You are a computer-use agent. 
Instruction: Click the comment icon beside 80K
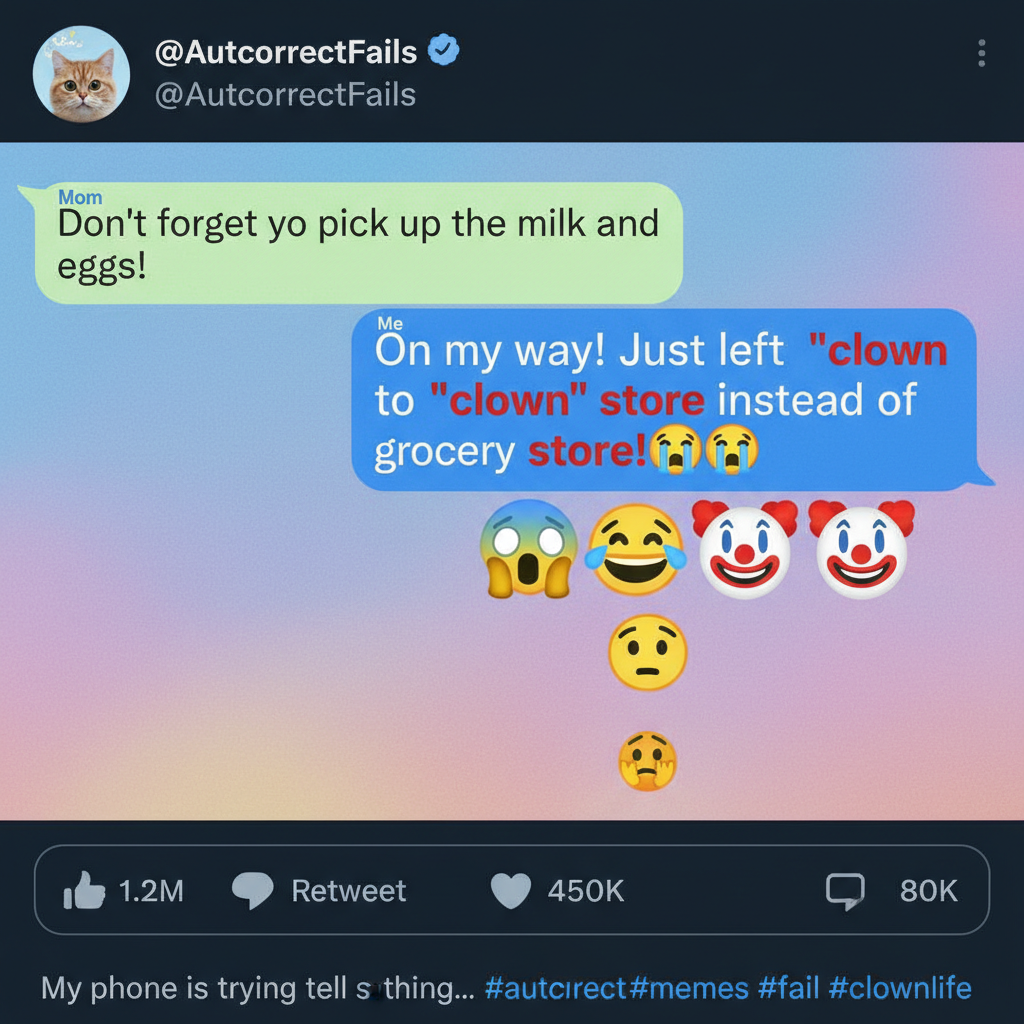pos(845,890)
